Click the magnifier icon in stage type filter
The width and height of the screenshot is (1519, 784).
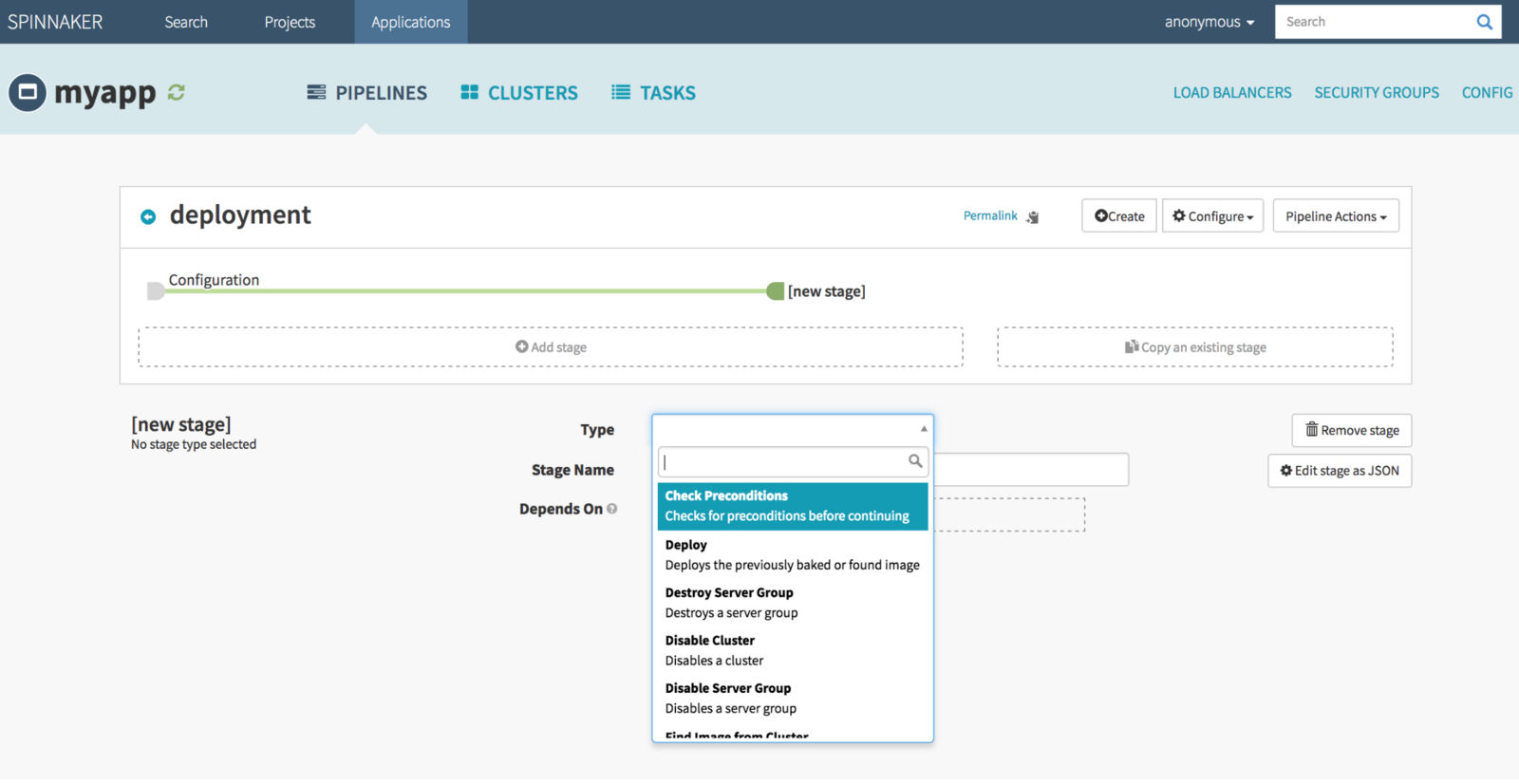click(915, 461)
